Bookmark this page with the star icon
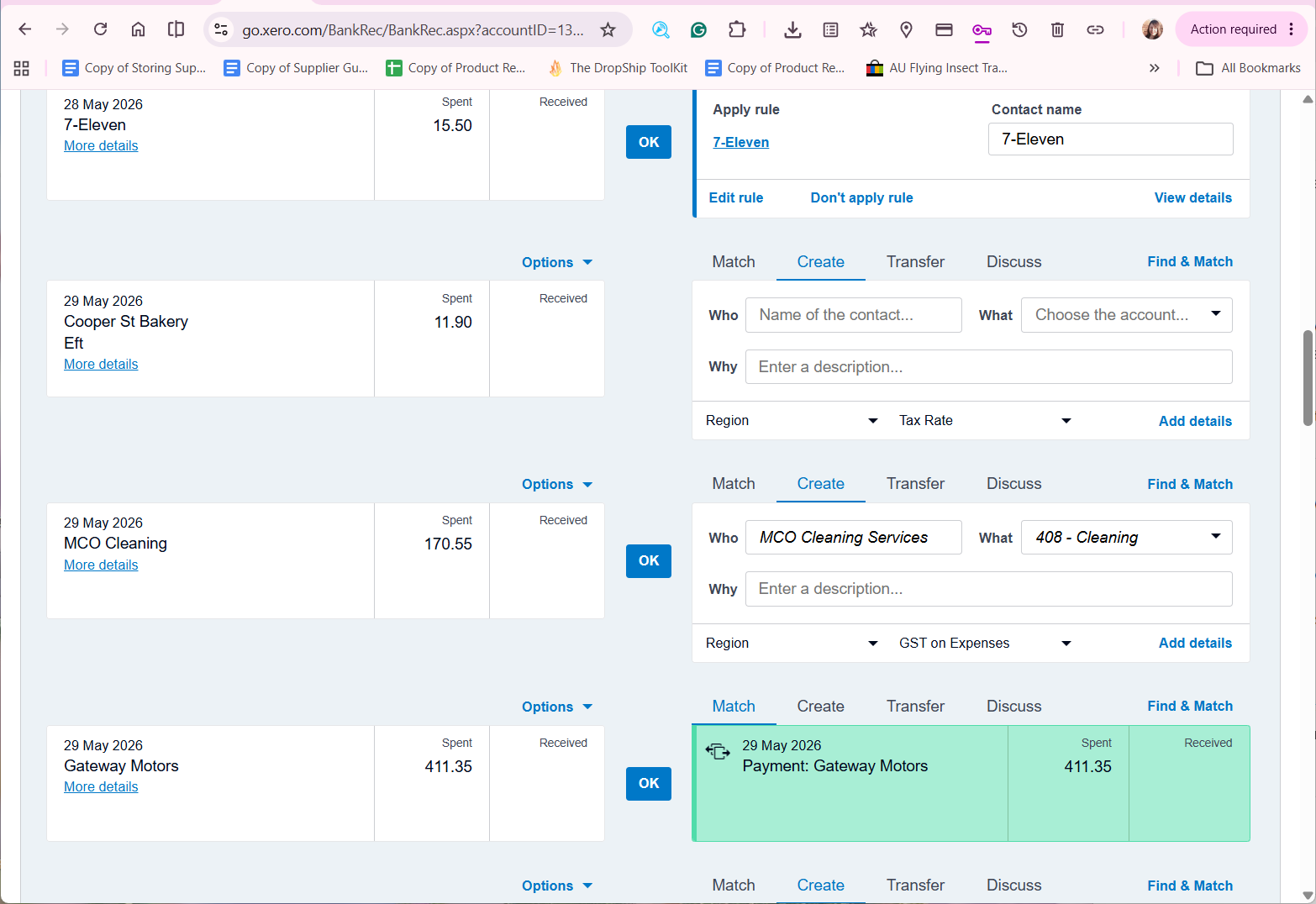Image resolution: width=1316 pixels, height=904 pixels. click(x=608, y=30)
